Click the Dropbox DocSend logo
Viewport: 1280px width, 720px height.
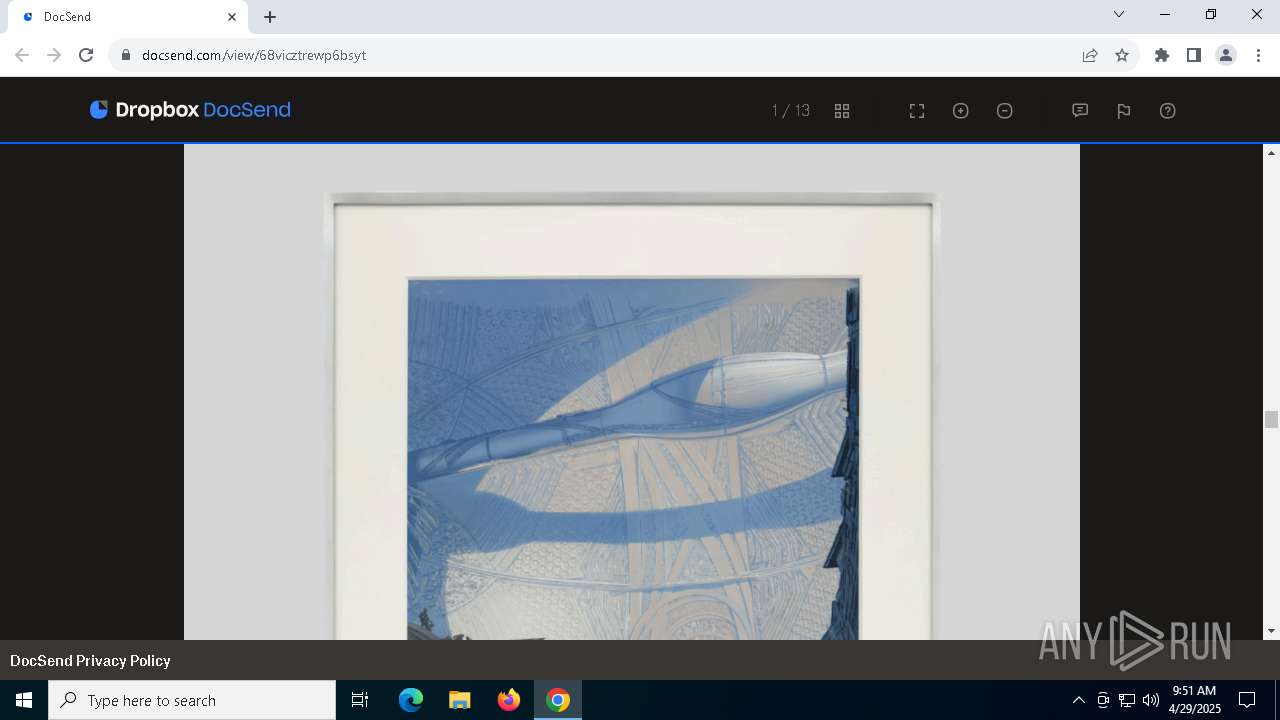point(190,110)
